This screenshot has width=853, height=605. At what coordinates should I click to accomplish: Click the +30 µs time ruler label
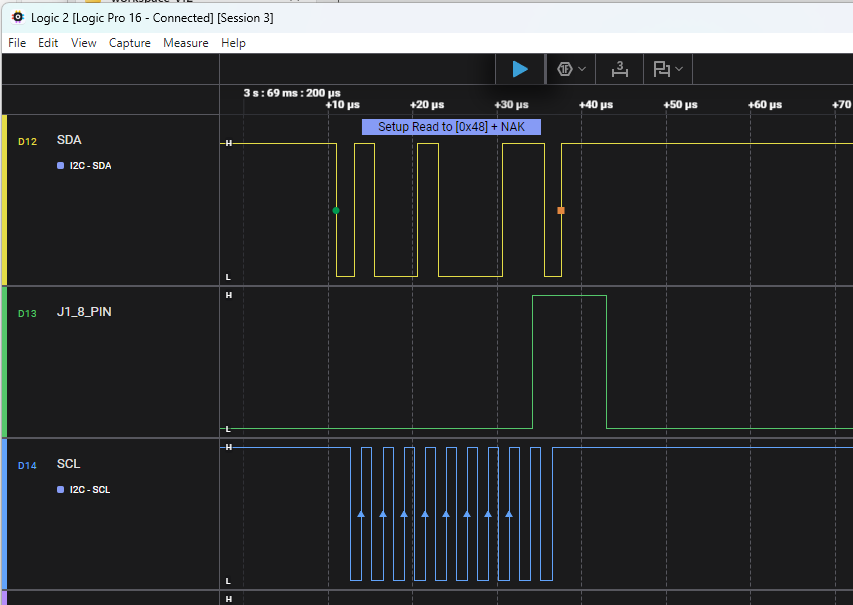tap(511, 104)
